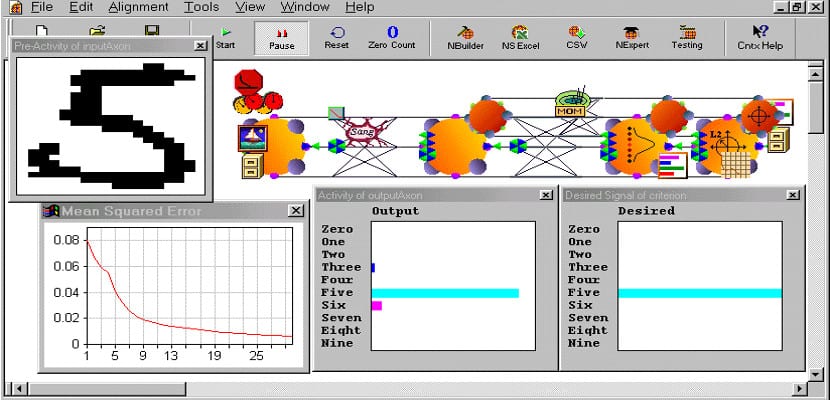Click the Zero Count toolbar button
Viewport: 830px width, 400px height.
[392, 39]
